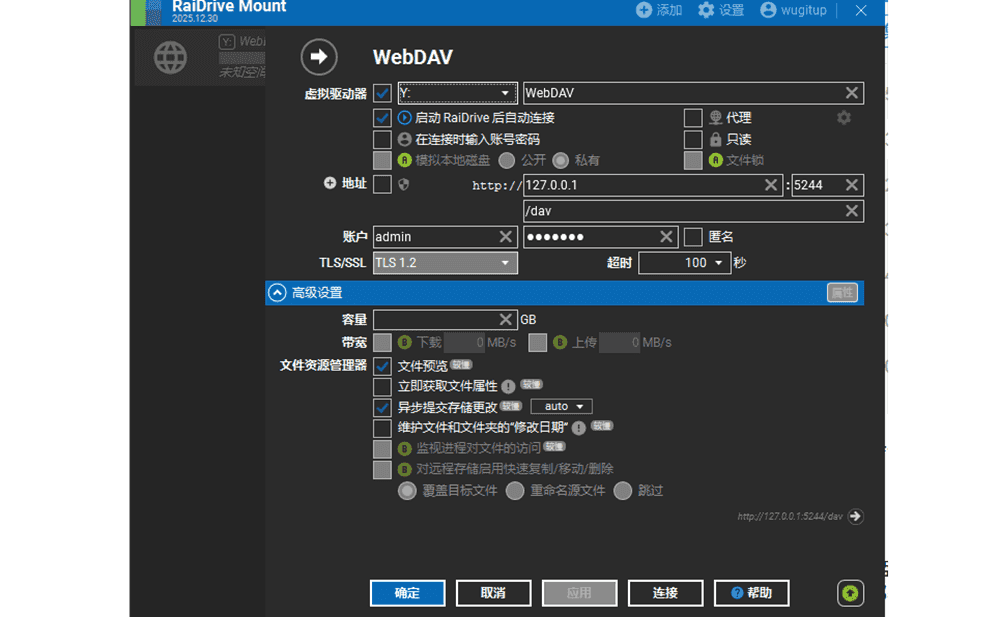Clear the 5244 port field using X

click(x=851, y=185)
